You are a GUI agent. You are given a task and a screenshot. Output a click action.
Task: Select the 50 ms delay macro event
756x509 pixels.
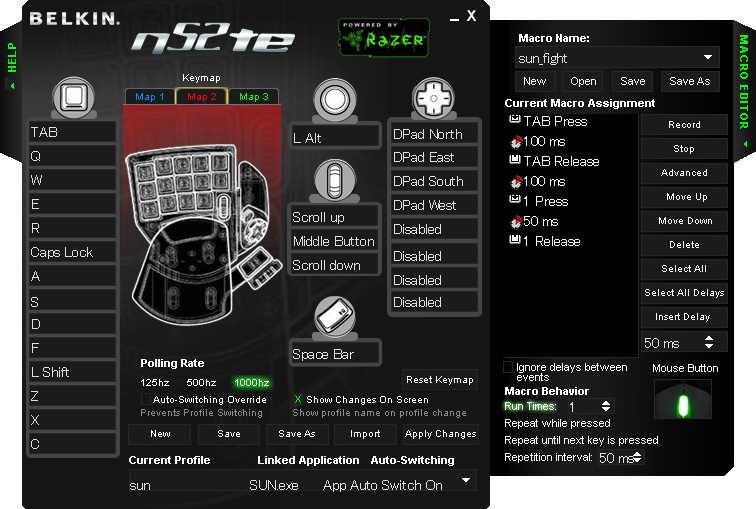pos(534,221)
